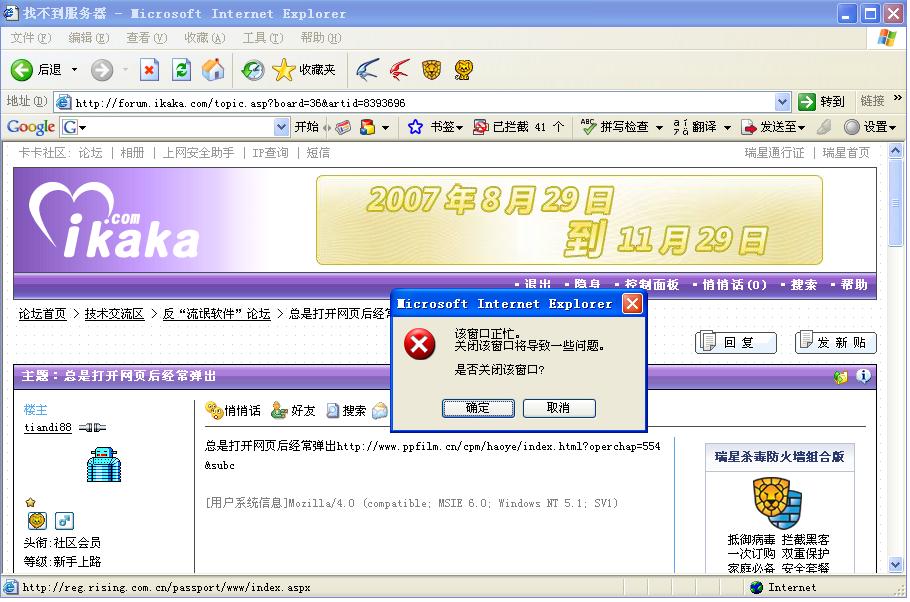Open the tiandi88 username link
This screenshot has height=602, width=910.
[48, 428]
